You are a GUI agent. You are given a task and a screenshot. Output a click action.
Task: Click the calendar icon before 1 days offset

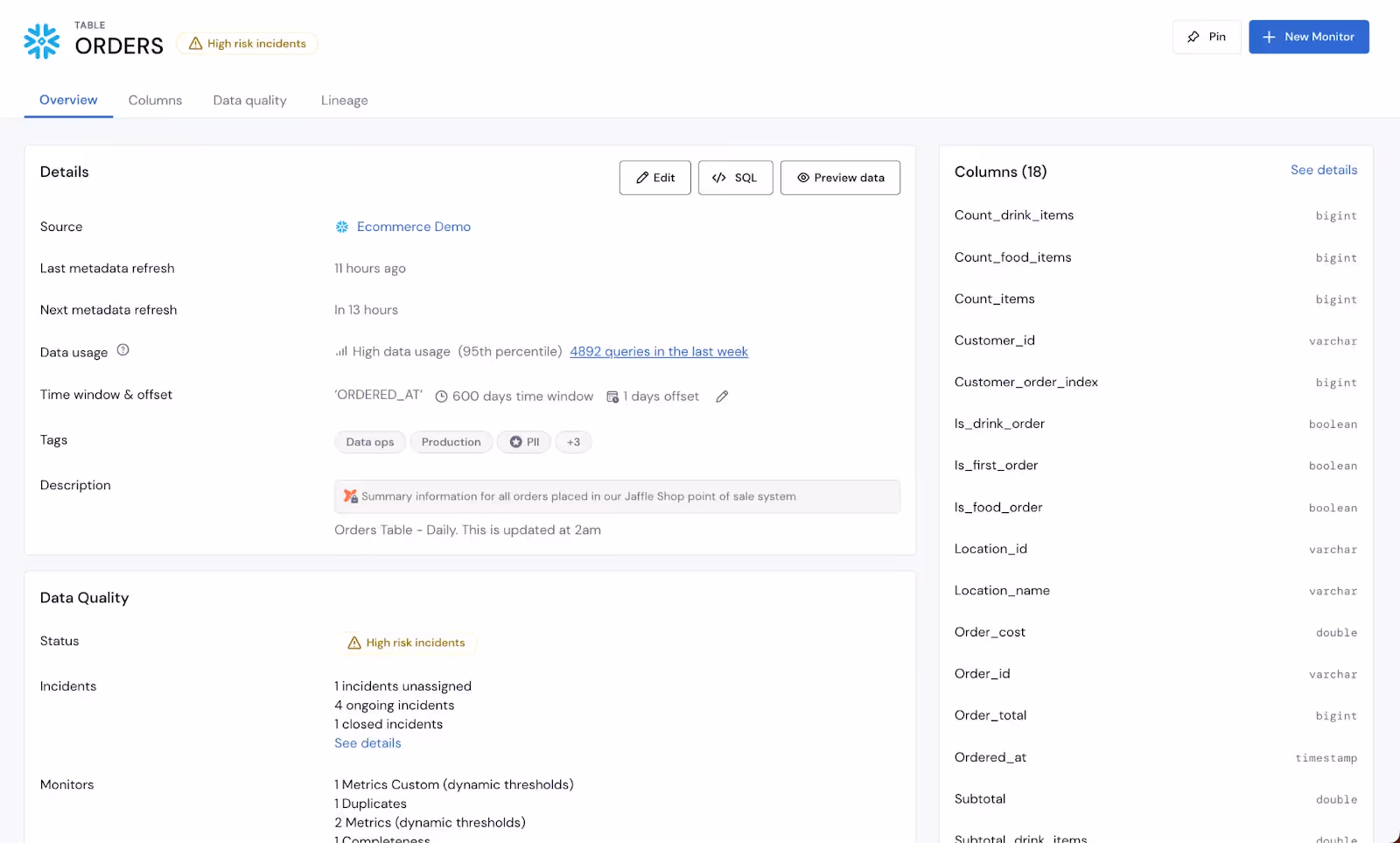coord(612,397)
